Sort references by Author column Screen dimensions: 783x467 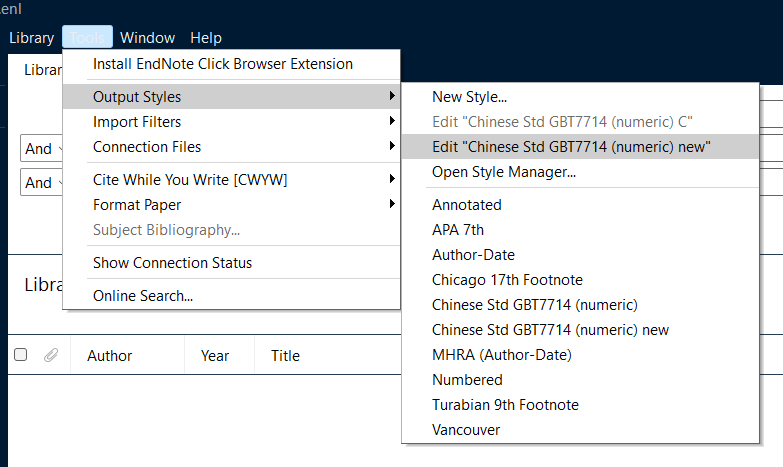coord(109,356)
